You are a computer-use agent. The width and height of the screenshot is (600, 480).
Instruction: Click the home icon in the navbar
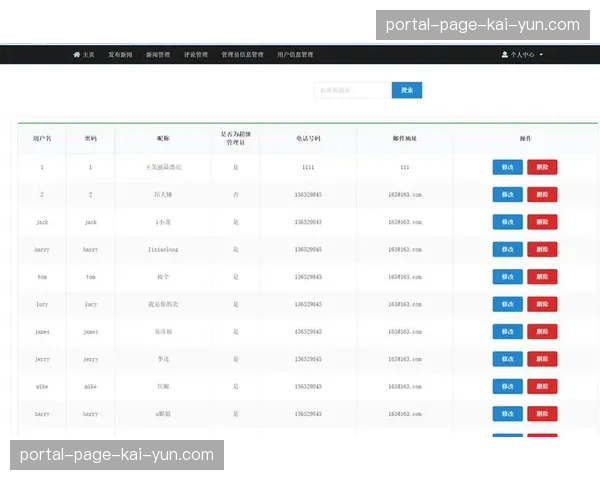tap(77, 55)
